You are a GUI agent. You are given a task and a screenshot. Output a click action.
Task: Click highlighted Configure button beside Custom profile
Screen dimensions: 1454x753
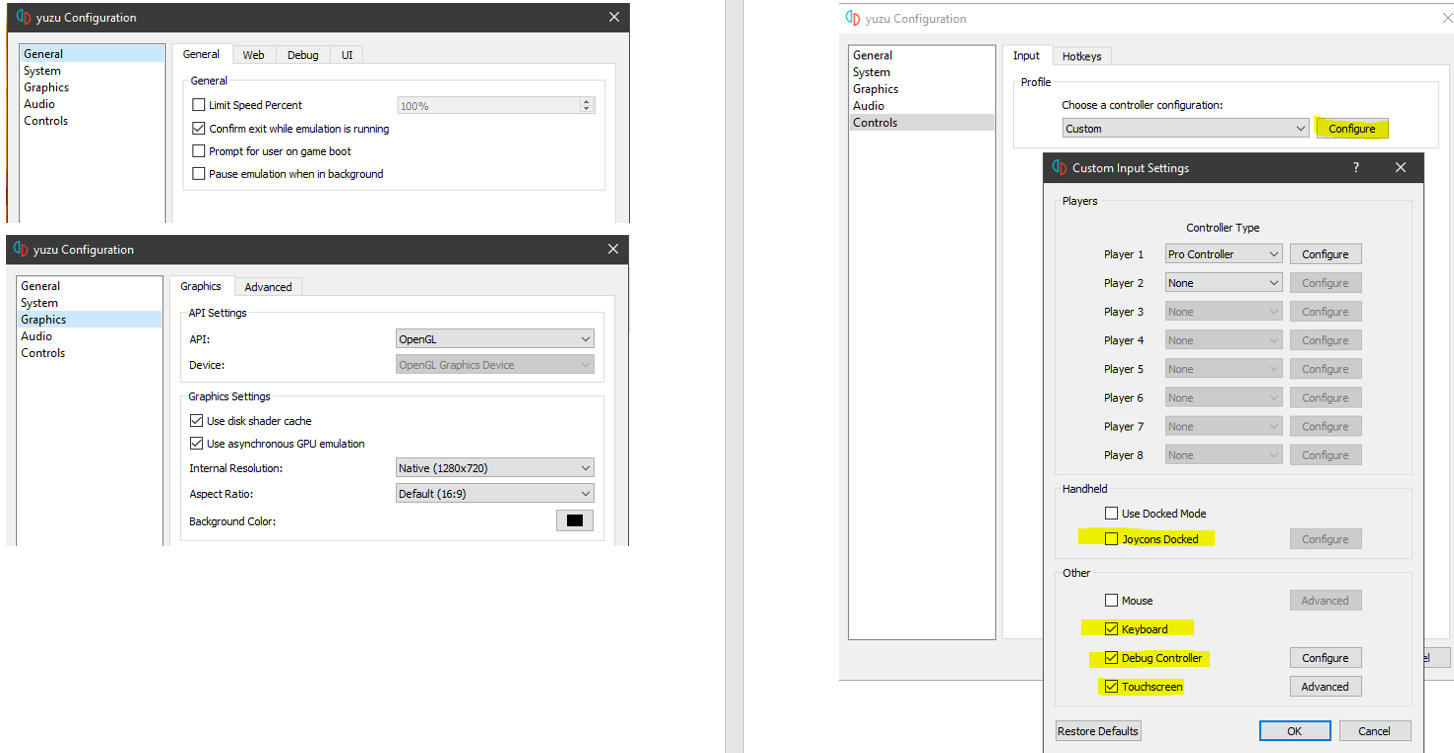click(x=1352, y=128)
